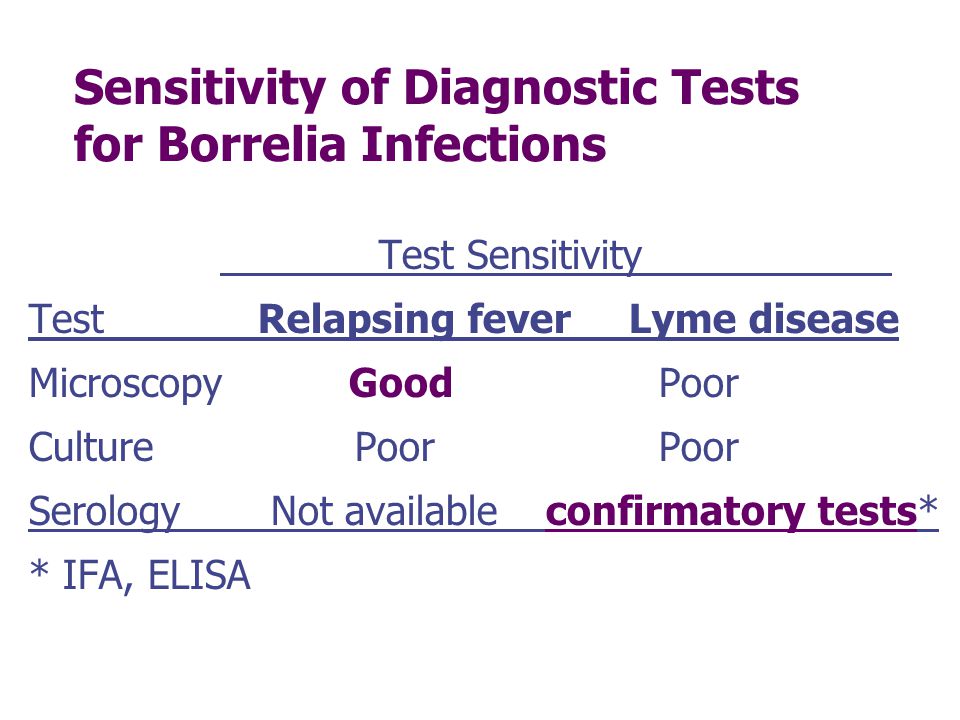Viewport: 960px width, 720px height.
Task: Click the slide title 'Sensitivity of Diagnostic Tests'
Action: pos(436,89)
